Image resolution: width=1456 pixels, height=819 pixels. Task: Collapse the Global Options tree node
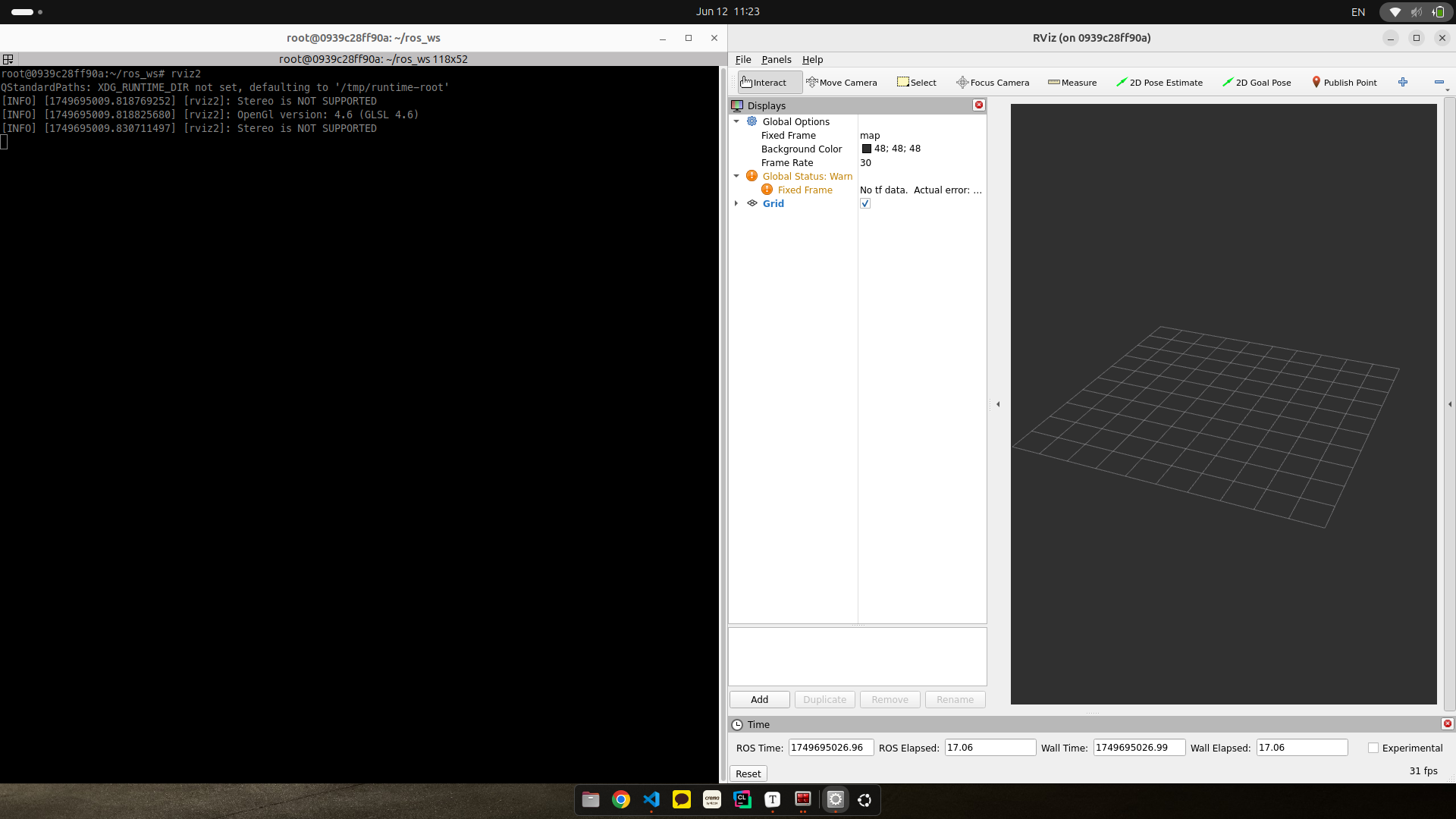736,121
